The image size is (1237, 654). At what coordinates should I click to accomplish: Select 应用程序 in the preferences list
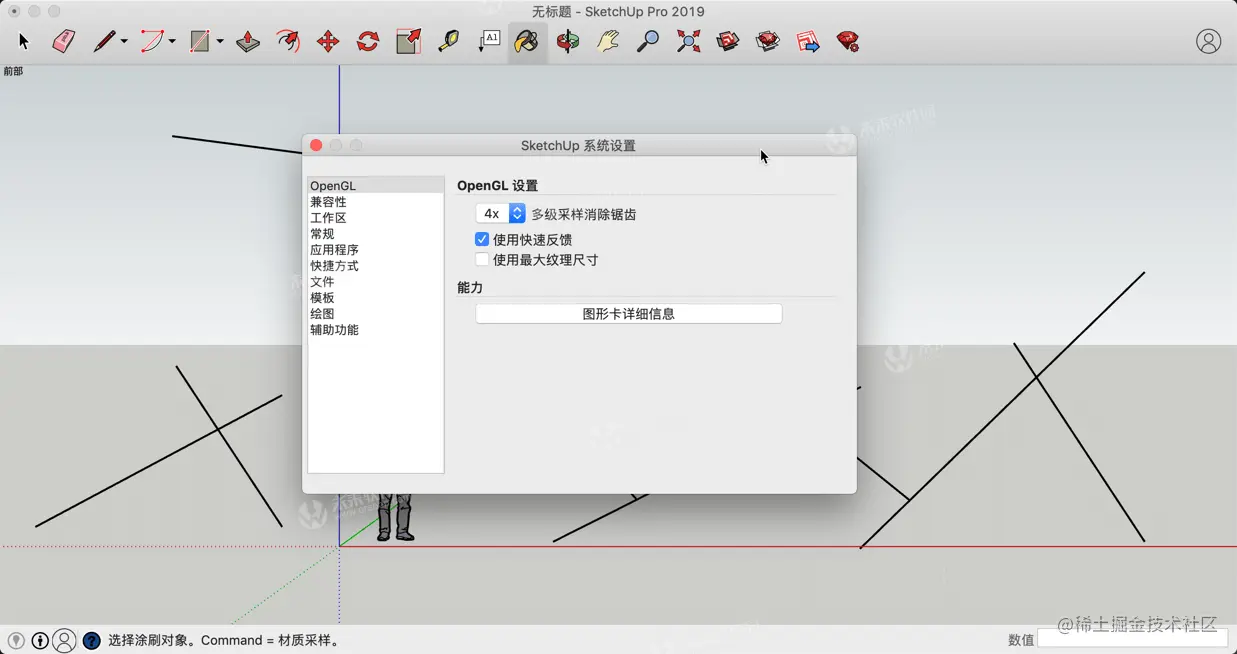tap(376, 250)
